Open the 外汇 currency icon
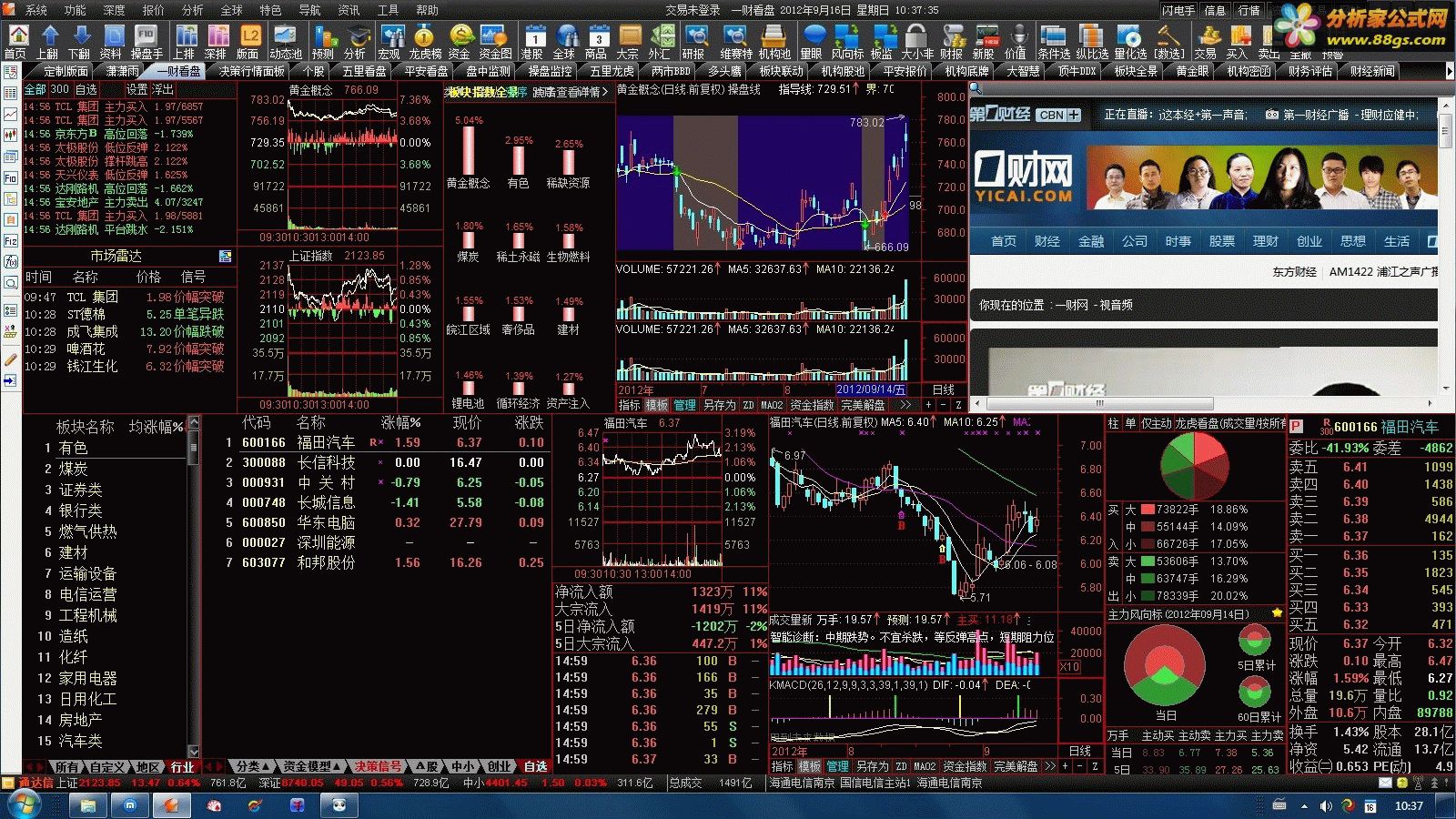 point(660,41)
